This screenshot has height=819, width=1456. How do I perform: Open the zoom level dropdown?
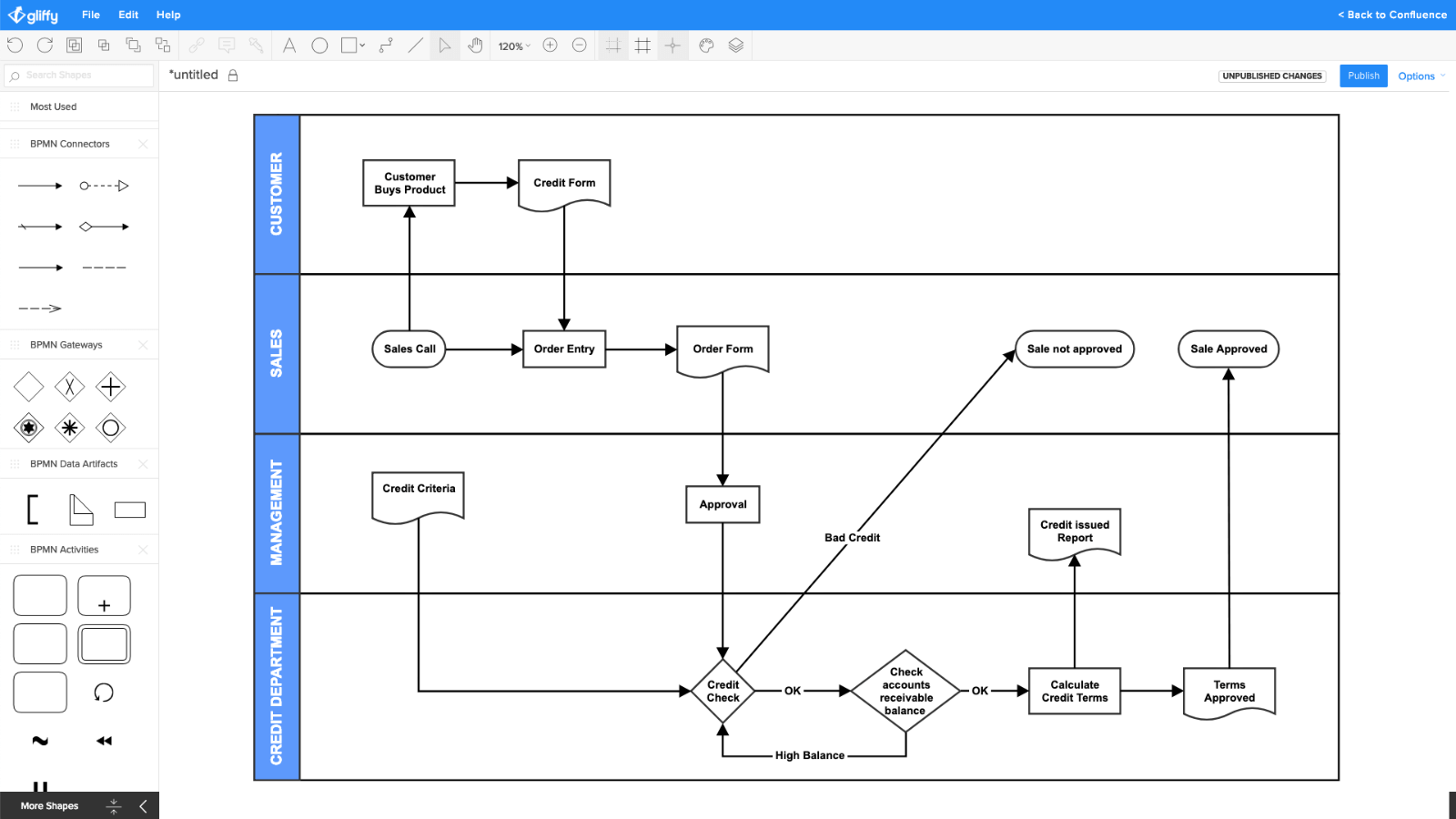coord(514,45)
